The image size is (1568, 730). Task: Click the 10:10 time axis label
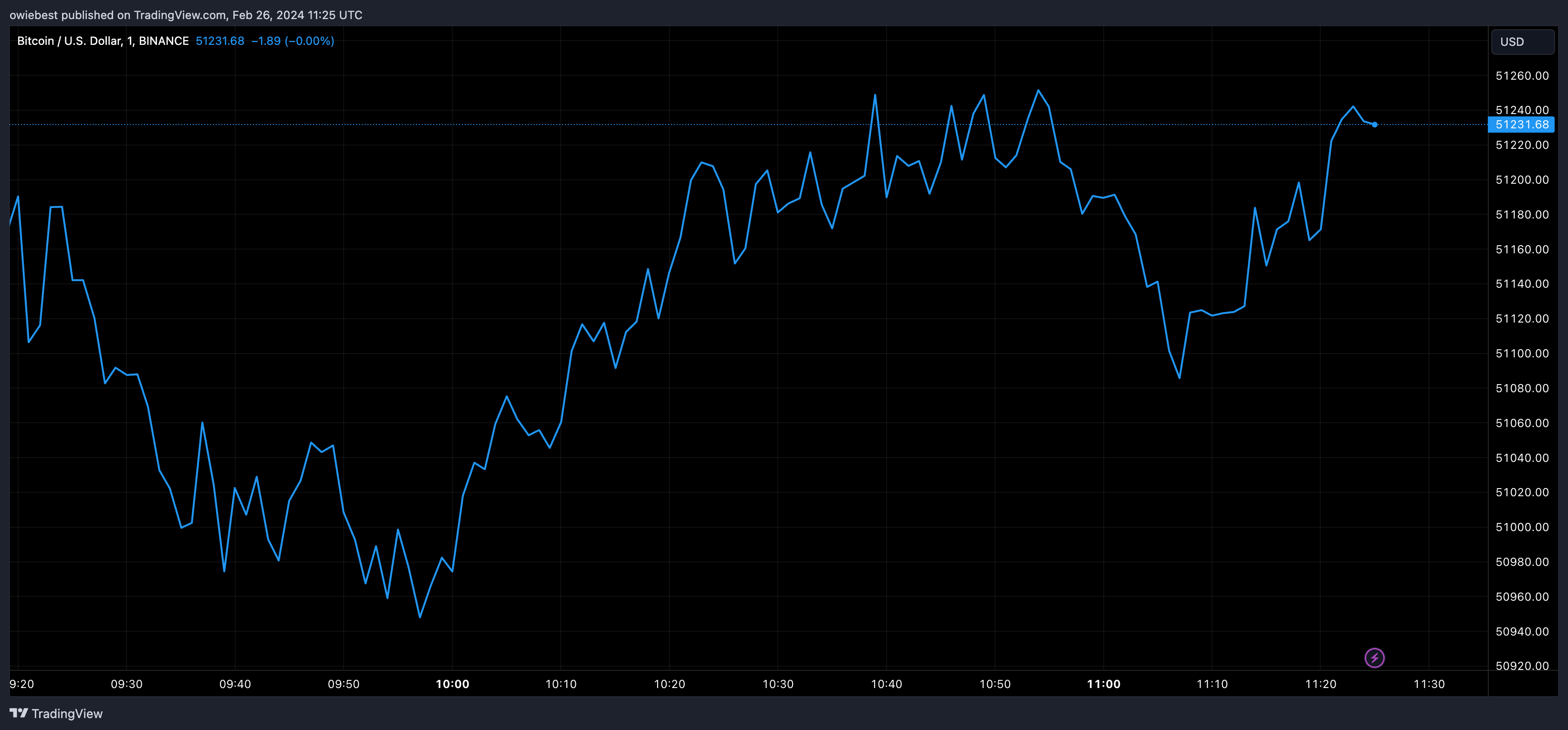561,684
